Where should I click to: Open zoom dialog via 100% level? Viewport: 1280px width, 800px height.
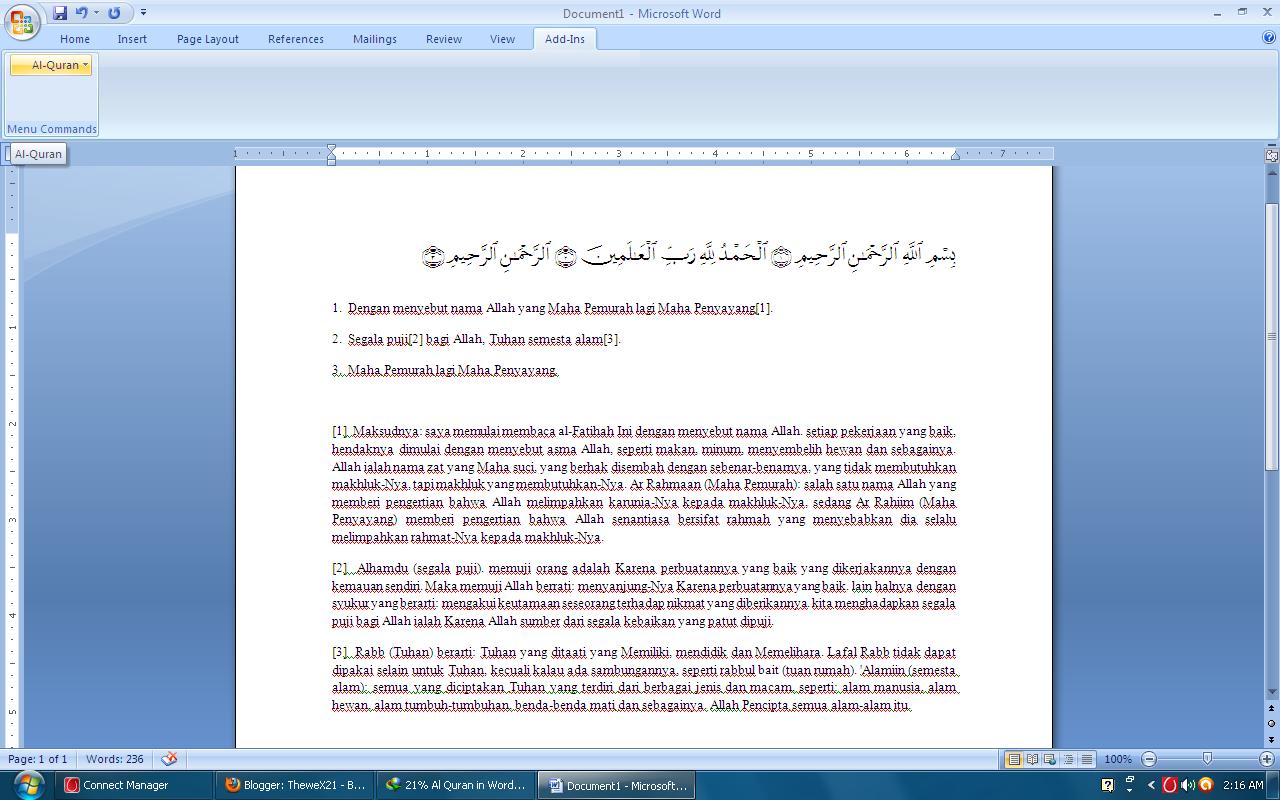[x=1118, y=760]
